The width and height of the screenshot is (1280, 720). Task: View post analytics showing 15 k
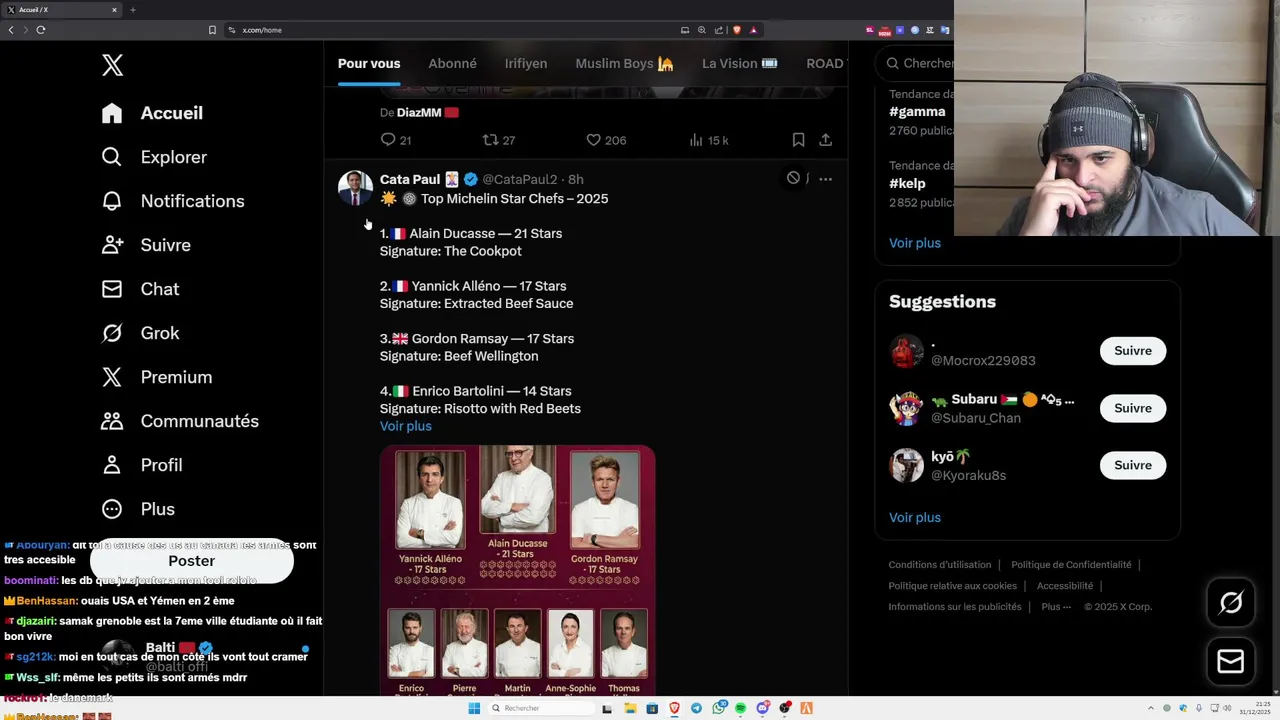pyautogui.click(x=709, y=140)
